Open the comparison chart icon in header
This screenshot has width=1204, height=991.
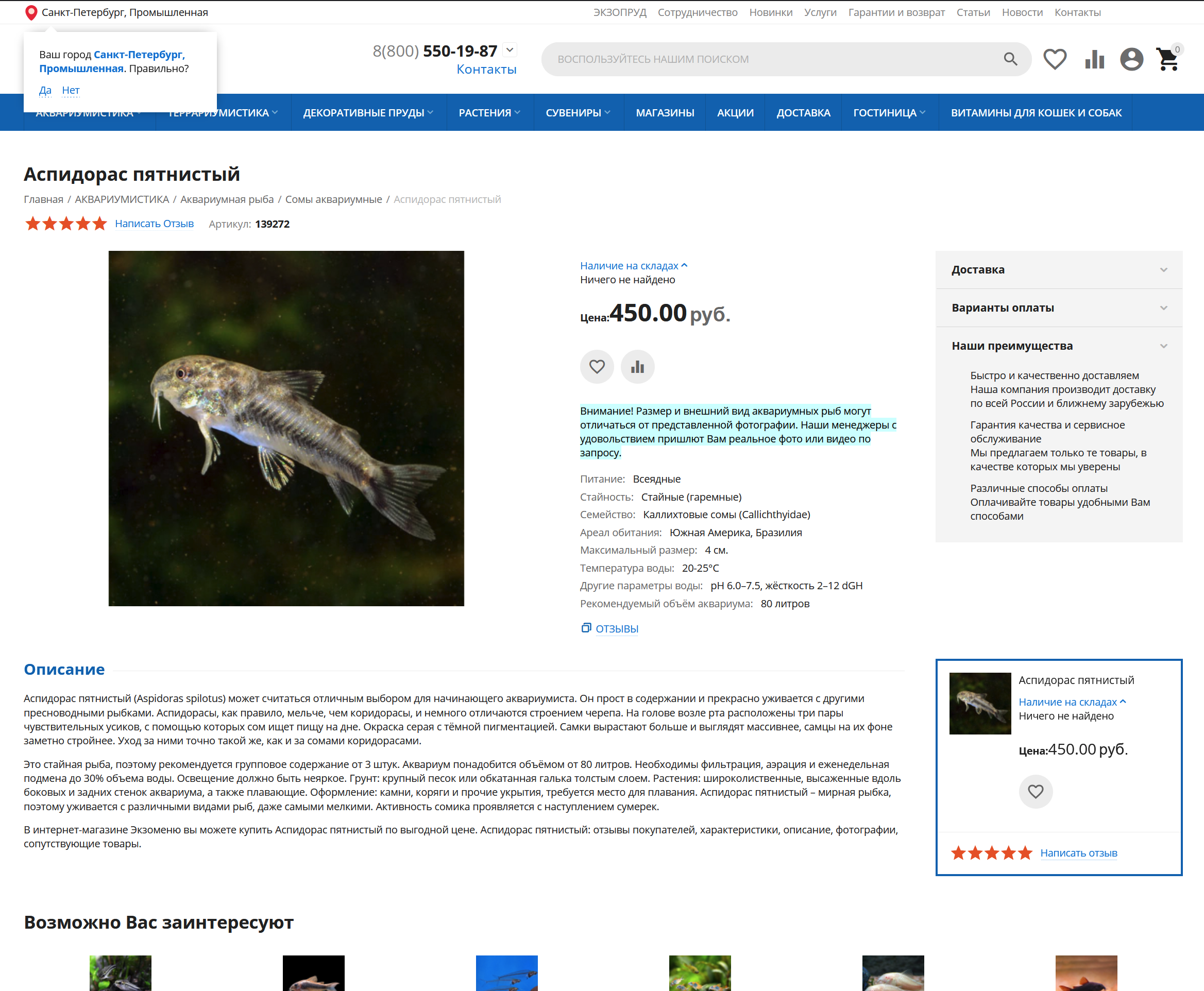click(1094, 59)
